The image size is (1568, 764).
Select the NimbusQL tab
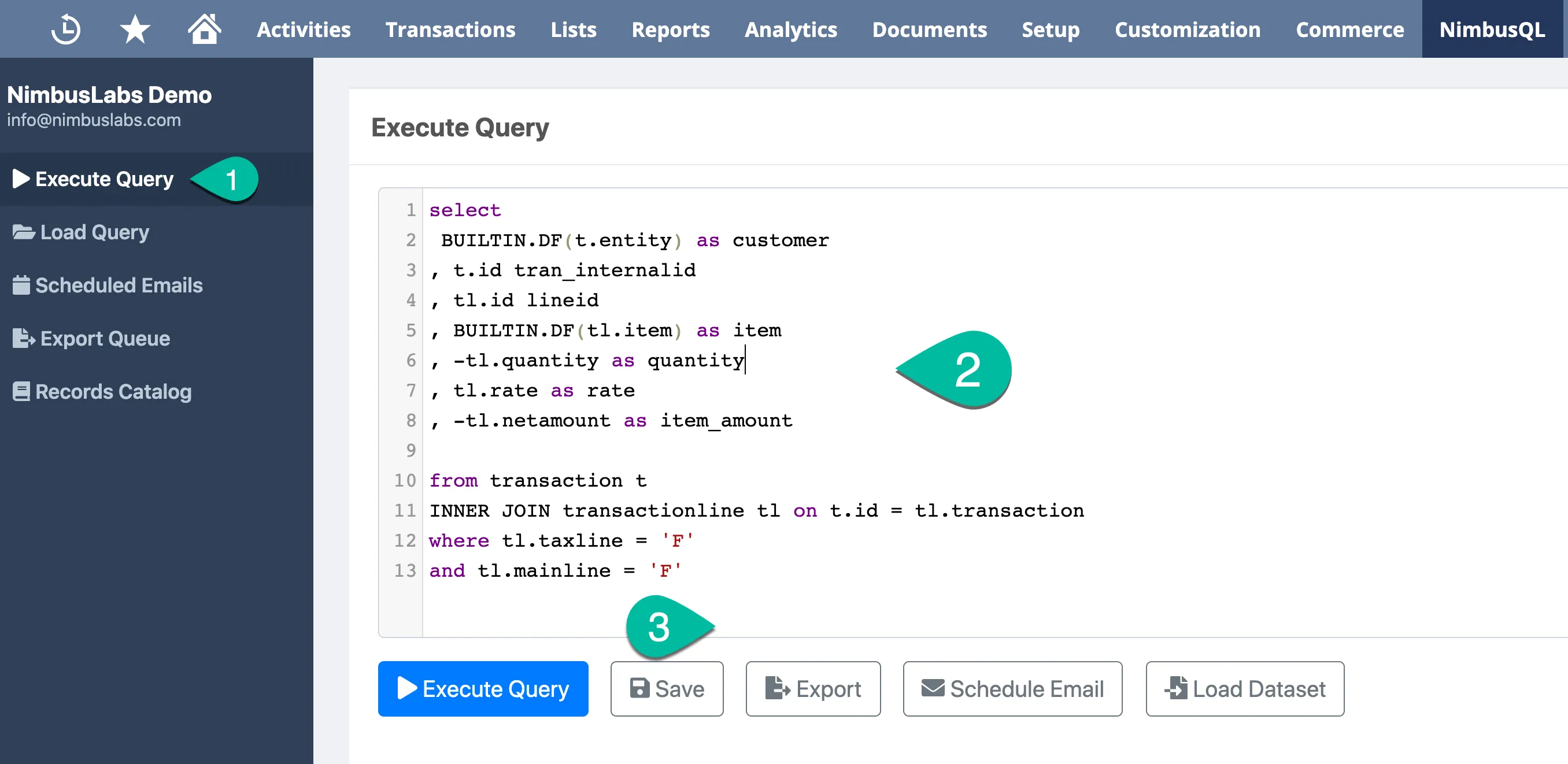click(1492, 29)
